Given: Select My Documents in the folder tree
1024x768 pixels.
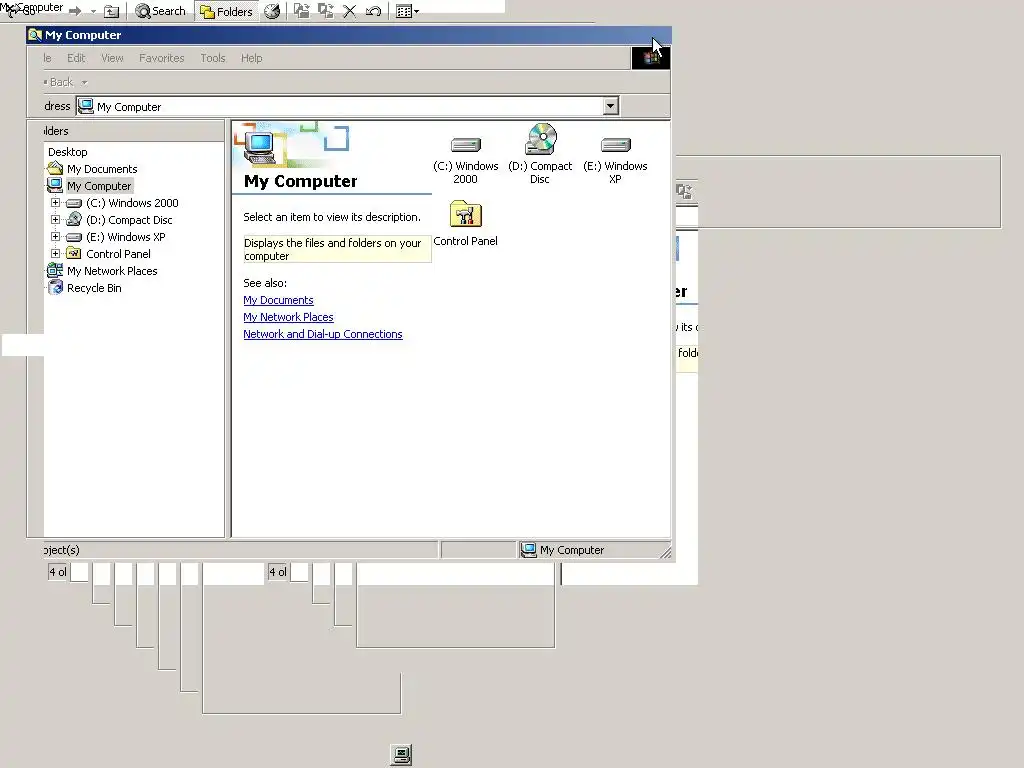Looking at the screenshot, I should [x=102, y=168].
